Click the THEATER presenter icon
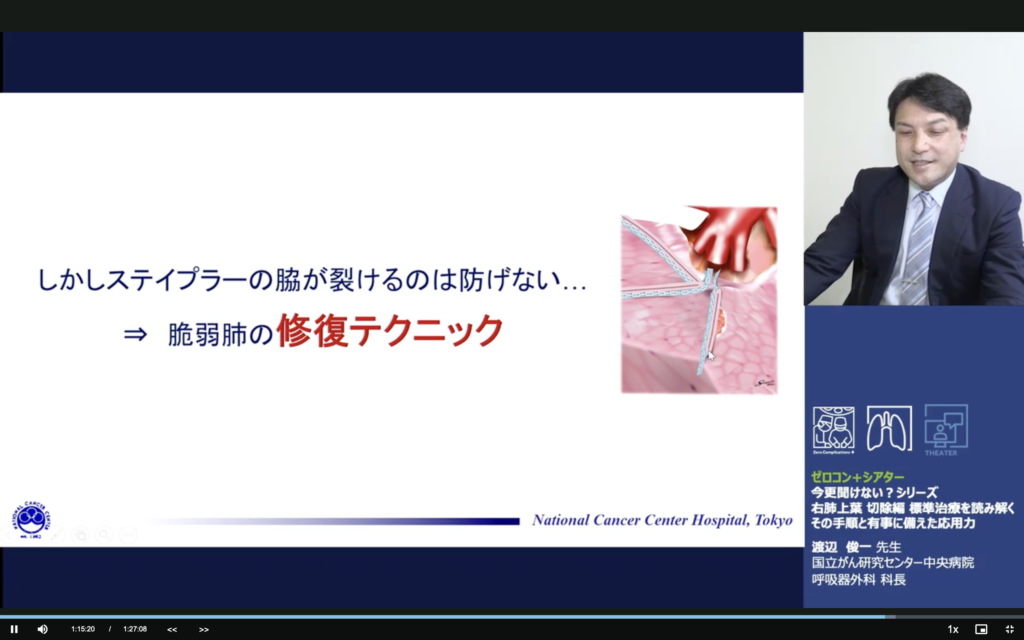Viewport: 1024px width, 640px height. (x=945, y=428)
